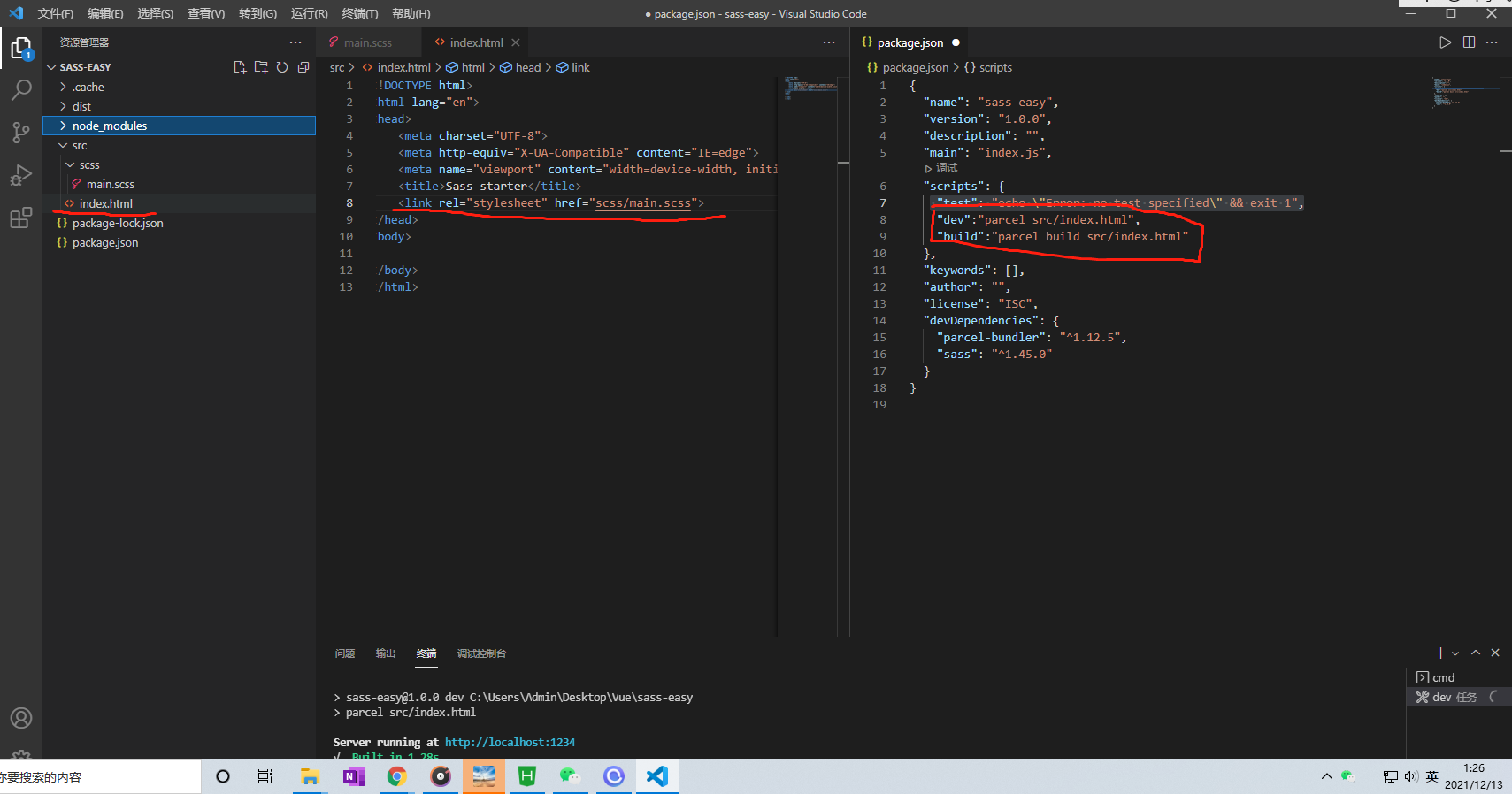Open Windows Task View from taskbar
The image size is (1512, 794).
[265, 776]
